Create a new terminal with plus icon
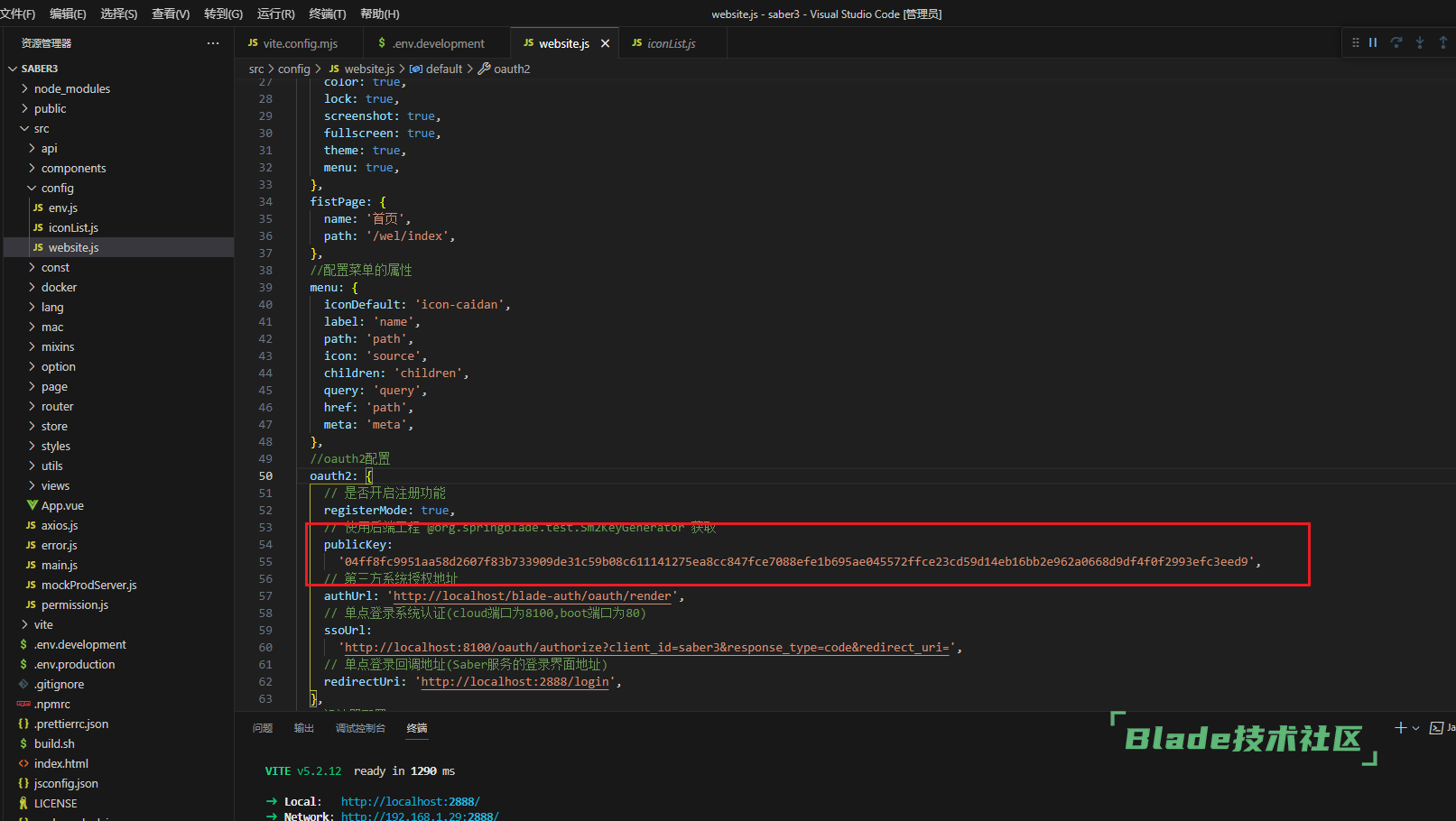The height and width of the screenshot is (821, 1456). click(1401, 727)
